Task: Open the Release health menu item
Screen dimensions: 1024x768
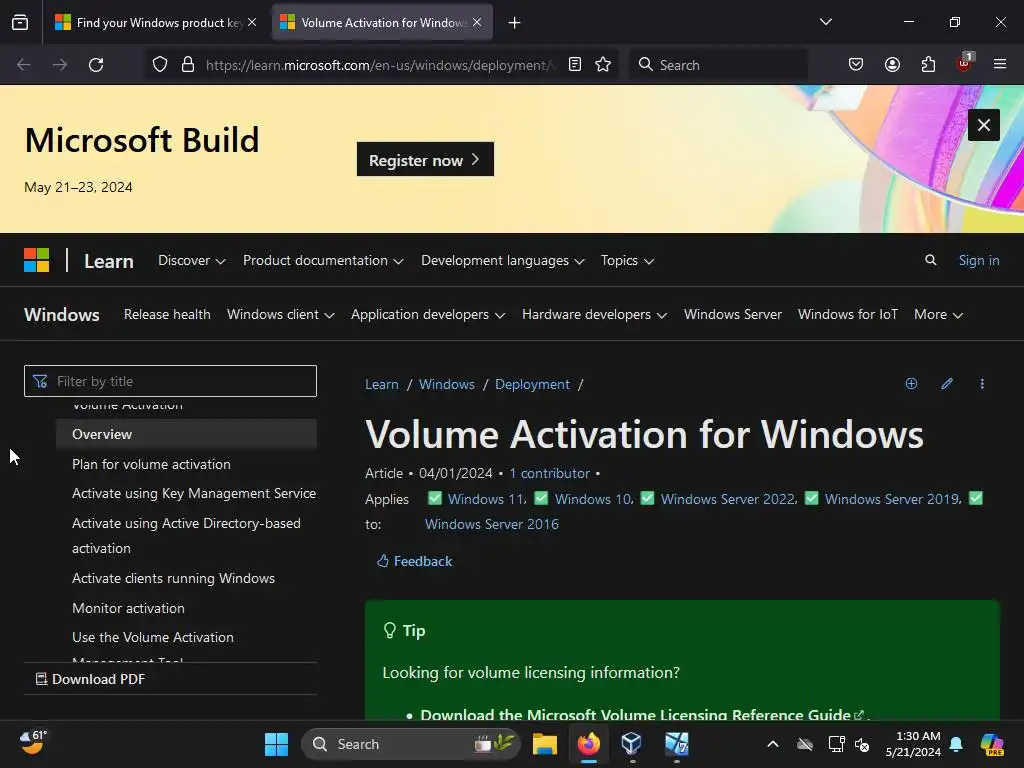Action: click(x=167, y=314)
